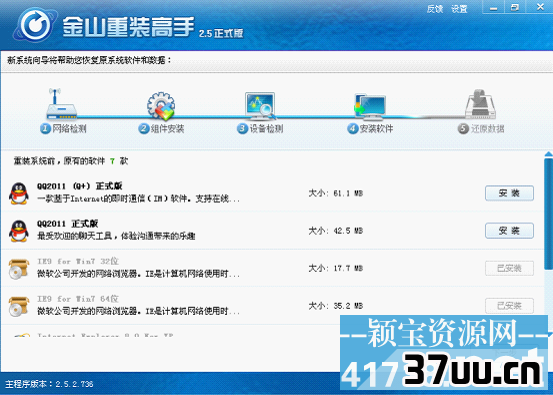Click title text QQ2011 (Q+) 正式版
This screenshot has width=553, height=395.
click(x=80, y=186)
